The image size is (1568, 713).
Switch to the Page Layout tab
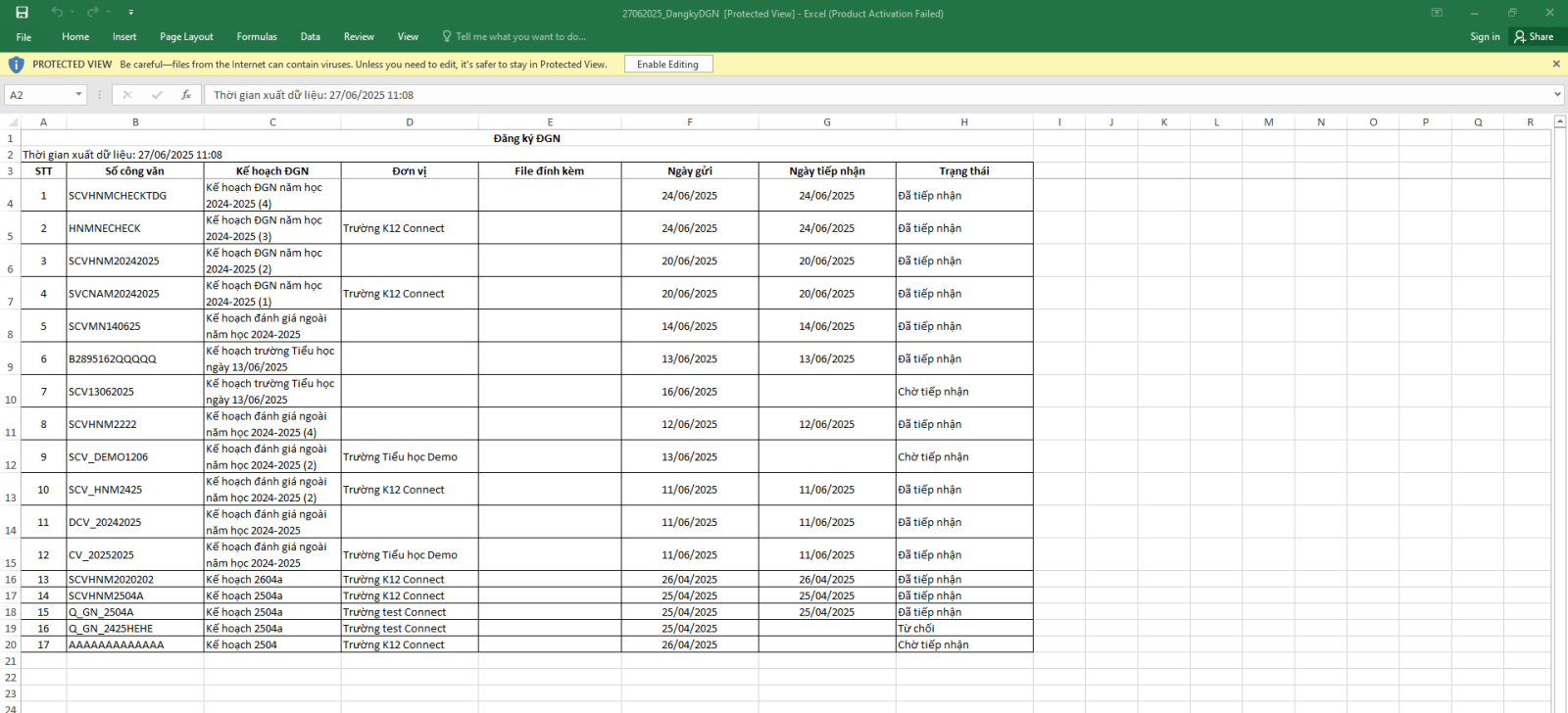coord(186,37)
